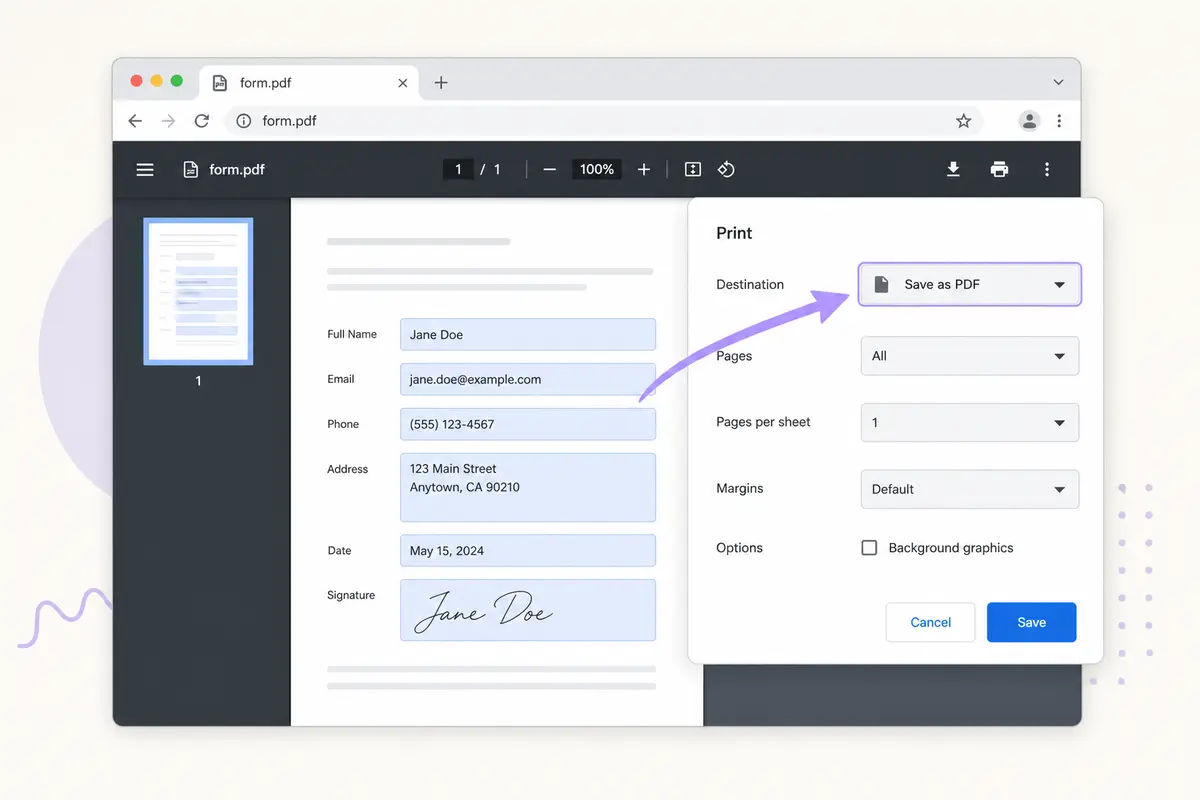Open the browser profile avatar
The image size is (1200, 800).
click(1028, 121)
